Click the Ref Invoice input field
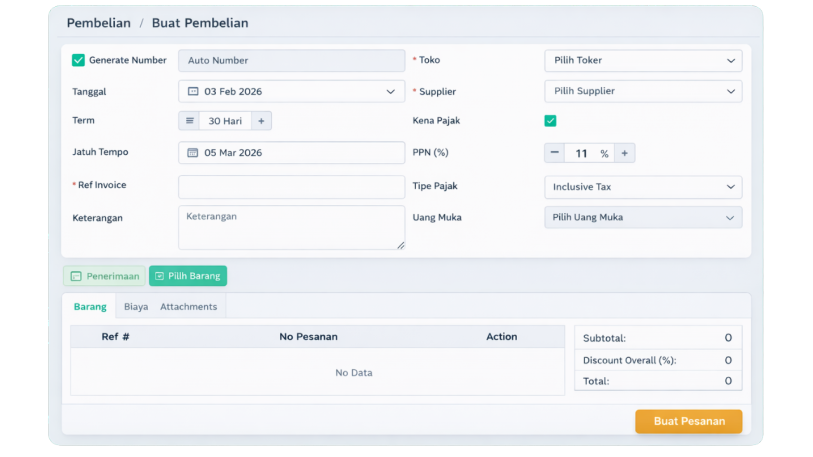The width and height of the screenshot is (813, 457). (x=291, y=187)
